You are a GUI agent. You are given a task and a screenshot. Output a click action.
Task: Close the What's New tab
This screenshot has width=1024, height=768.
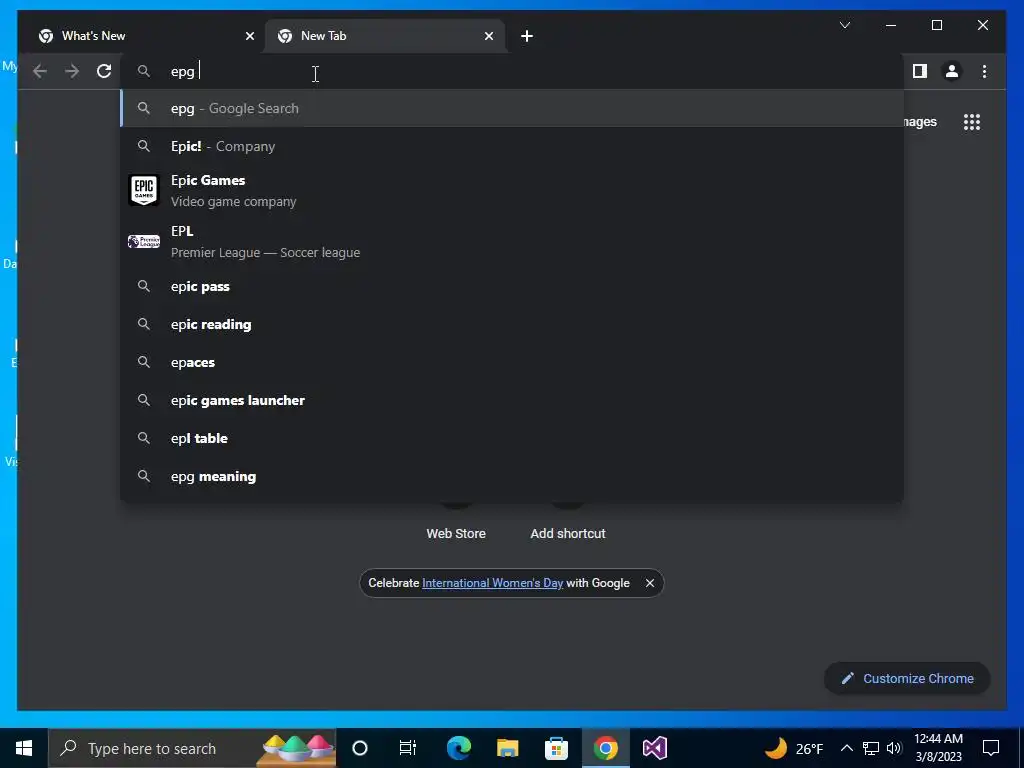pyautogui.click(x=249, y=36)
